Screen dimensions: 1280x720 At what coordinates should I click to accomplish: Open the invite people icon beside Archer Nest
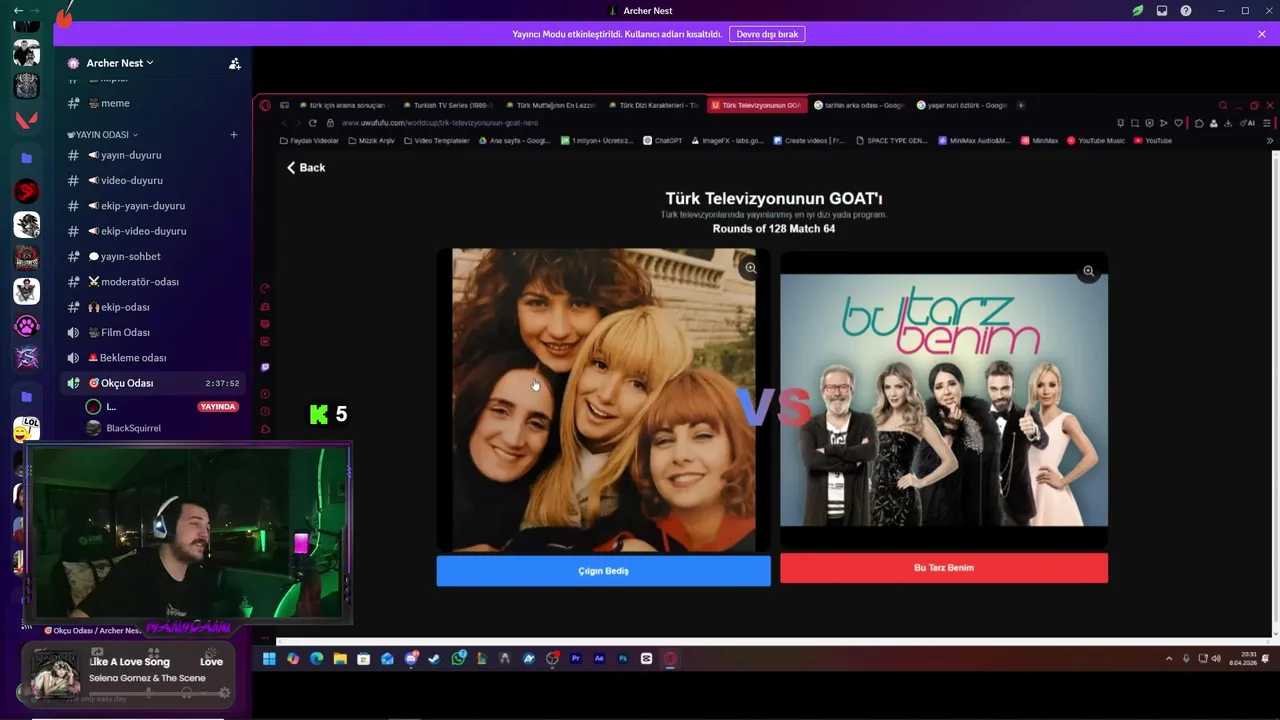(234, 63)
